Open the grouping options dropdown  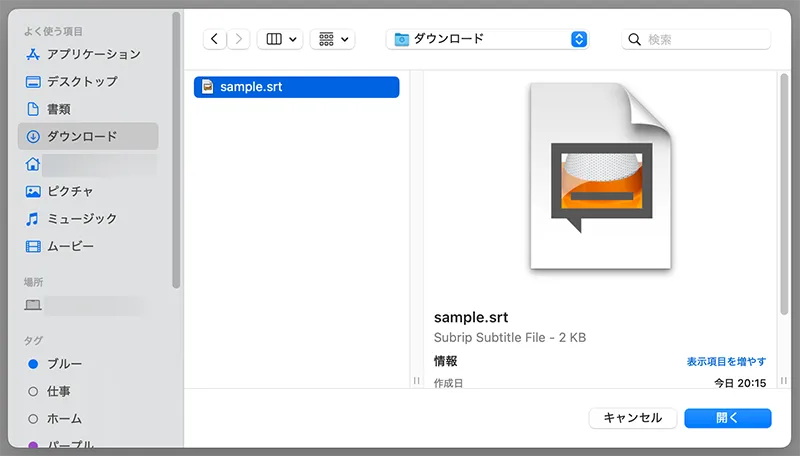click(x=333, y=39)
